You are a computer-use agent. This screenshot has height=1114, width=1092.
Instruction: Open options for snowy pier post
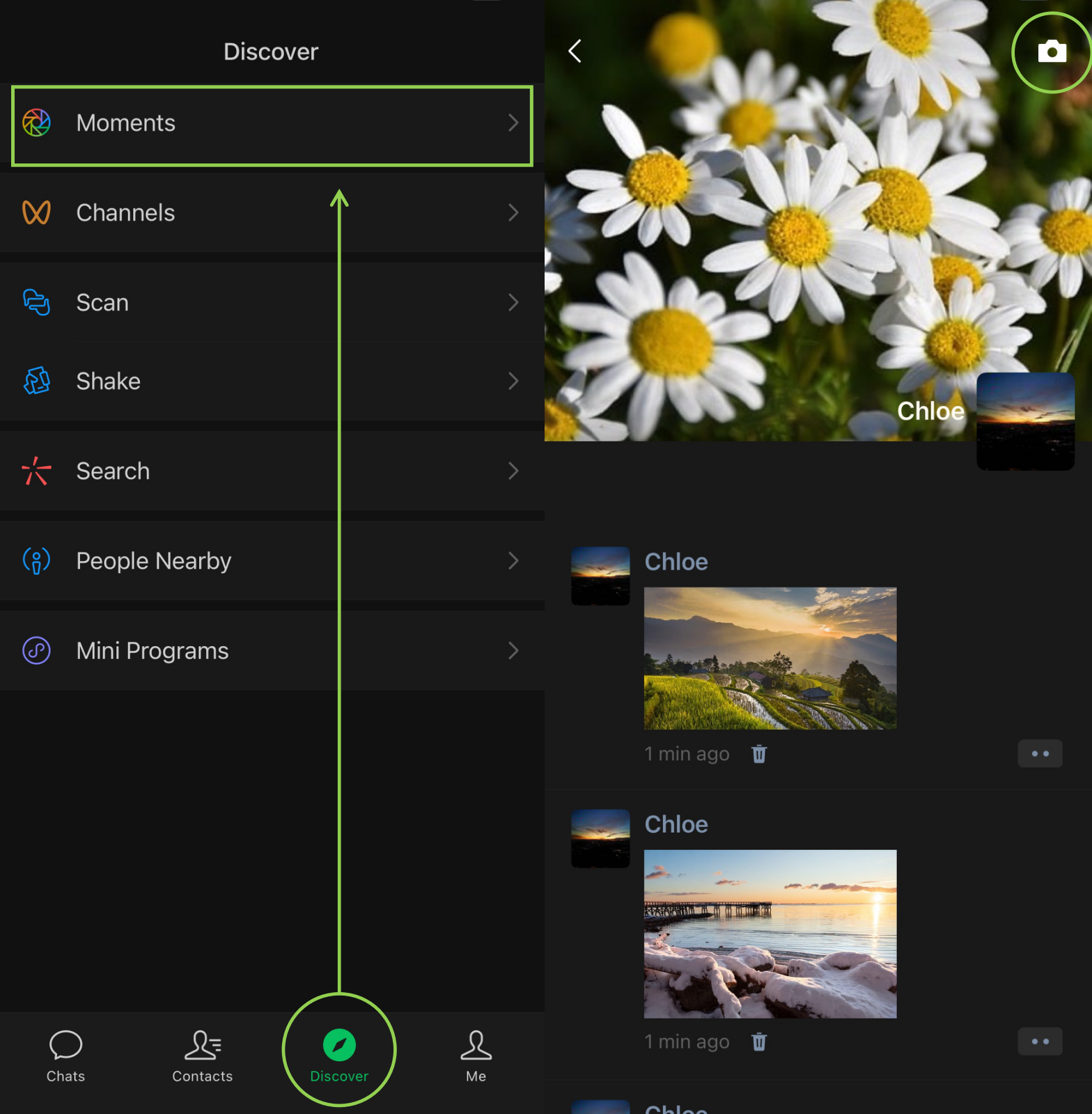click(x=1039, y=1042)
